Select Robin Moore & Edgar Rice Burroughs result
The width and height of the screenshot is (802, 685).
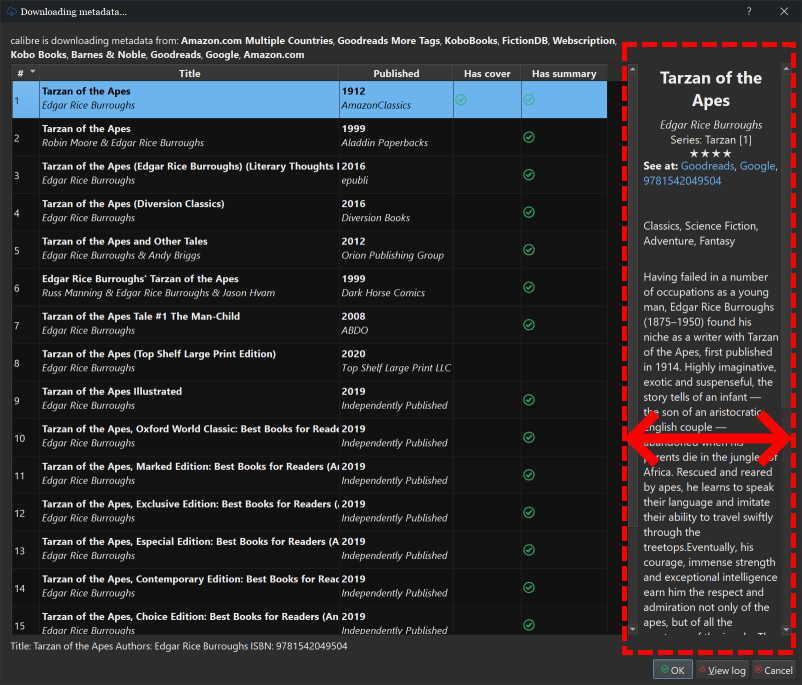309,137
